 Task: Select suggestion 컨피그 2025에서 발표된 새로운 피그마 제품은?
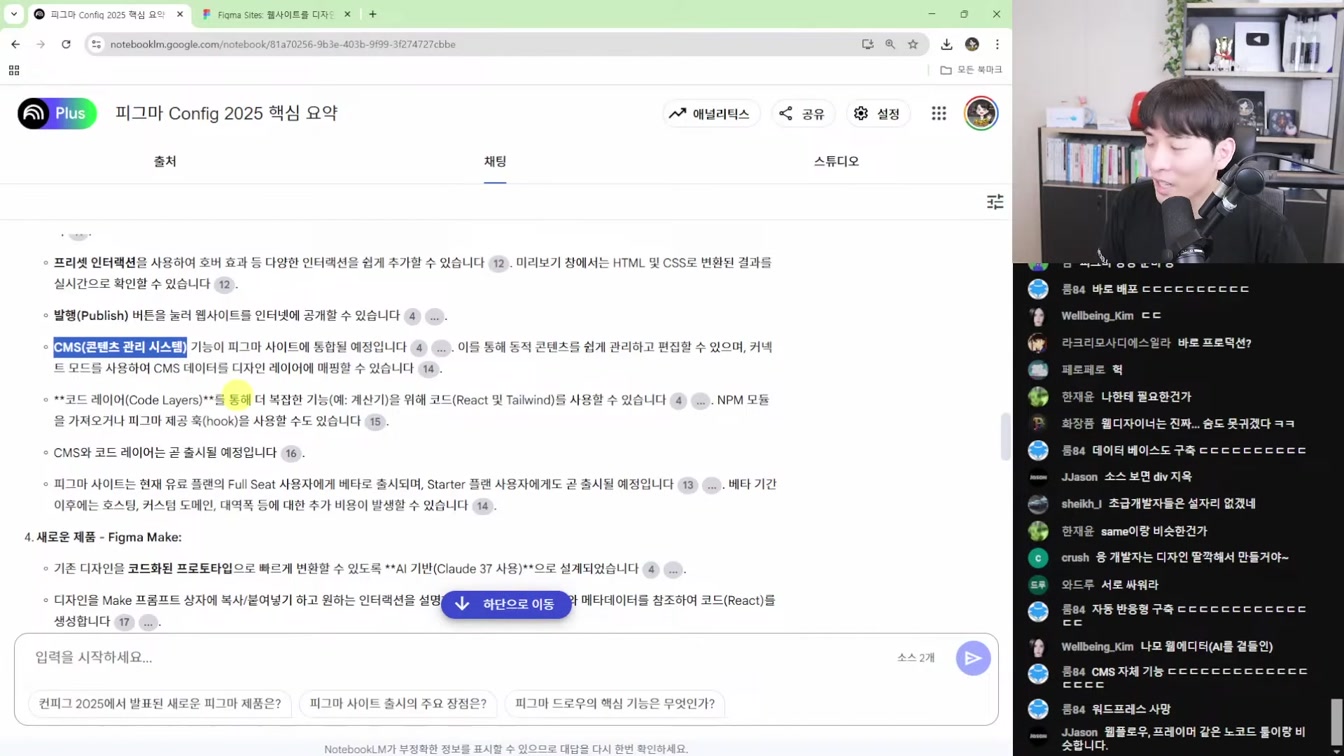[x=160, y=704]
